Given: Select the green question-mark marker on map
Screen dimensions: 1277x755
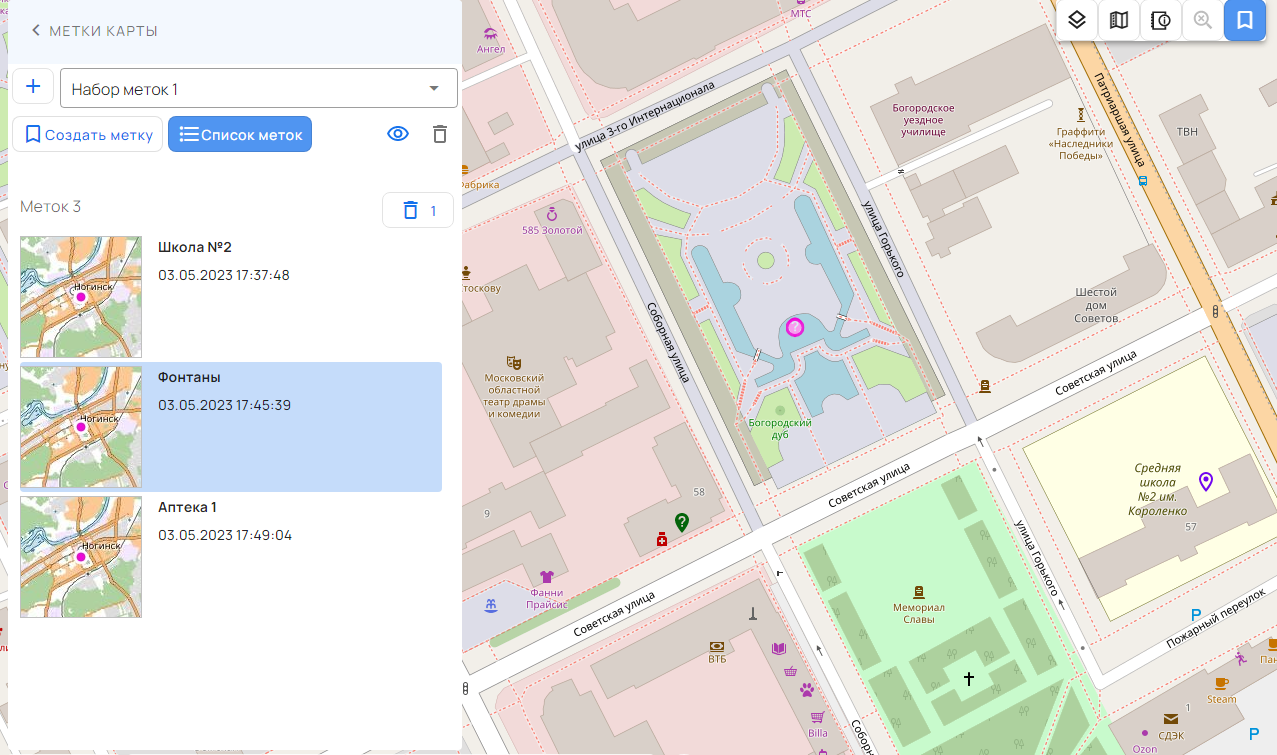Looking at the screenshot, I should tap(682, 521).
